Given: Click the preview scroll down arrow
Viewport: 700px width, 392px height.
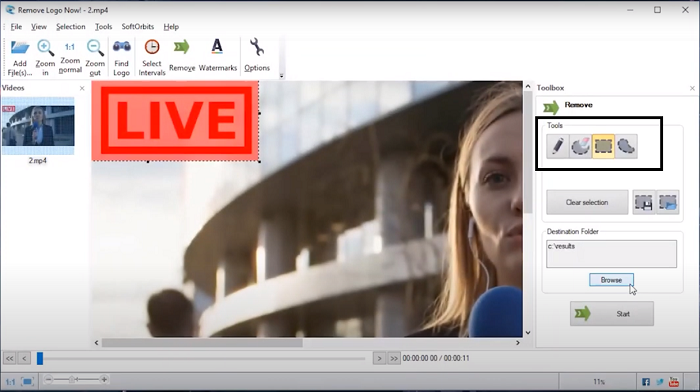Looking at the screenshot, I should pyautogui.click(x=528, y=333).
